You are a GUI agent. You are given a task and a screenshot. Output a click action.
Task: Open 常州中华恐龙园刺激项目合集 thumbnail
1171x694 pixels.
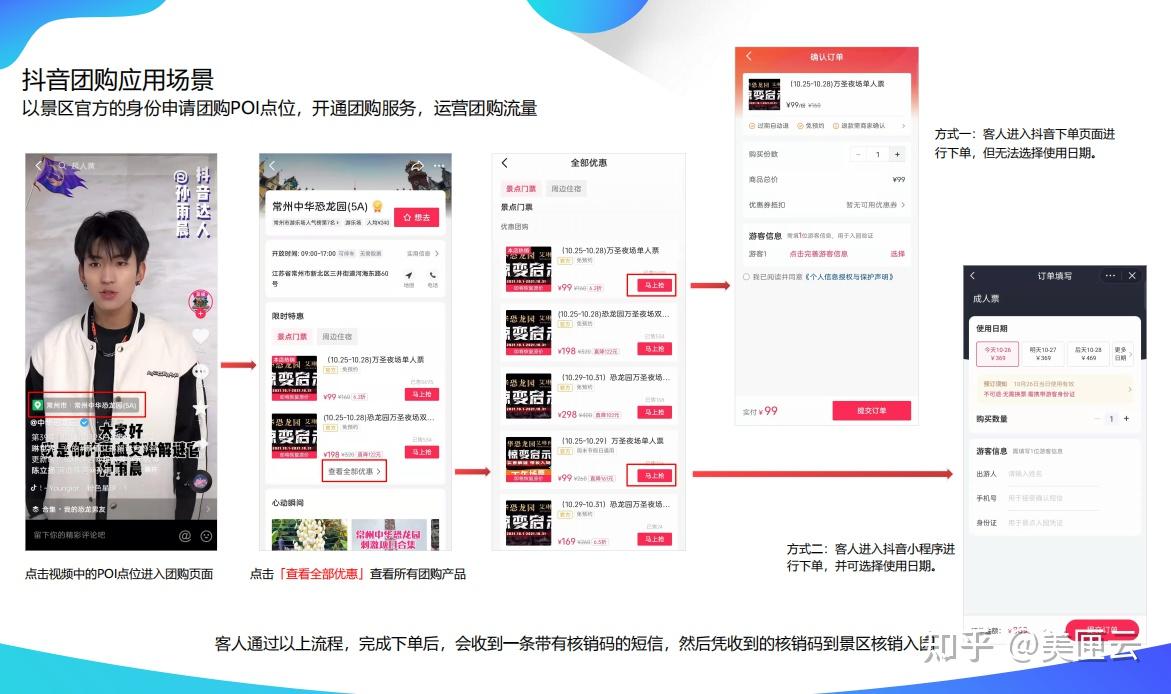tap(388, 535)
